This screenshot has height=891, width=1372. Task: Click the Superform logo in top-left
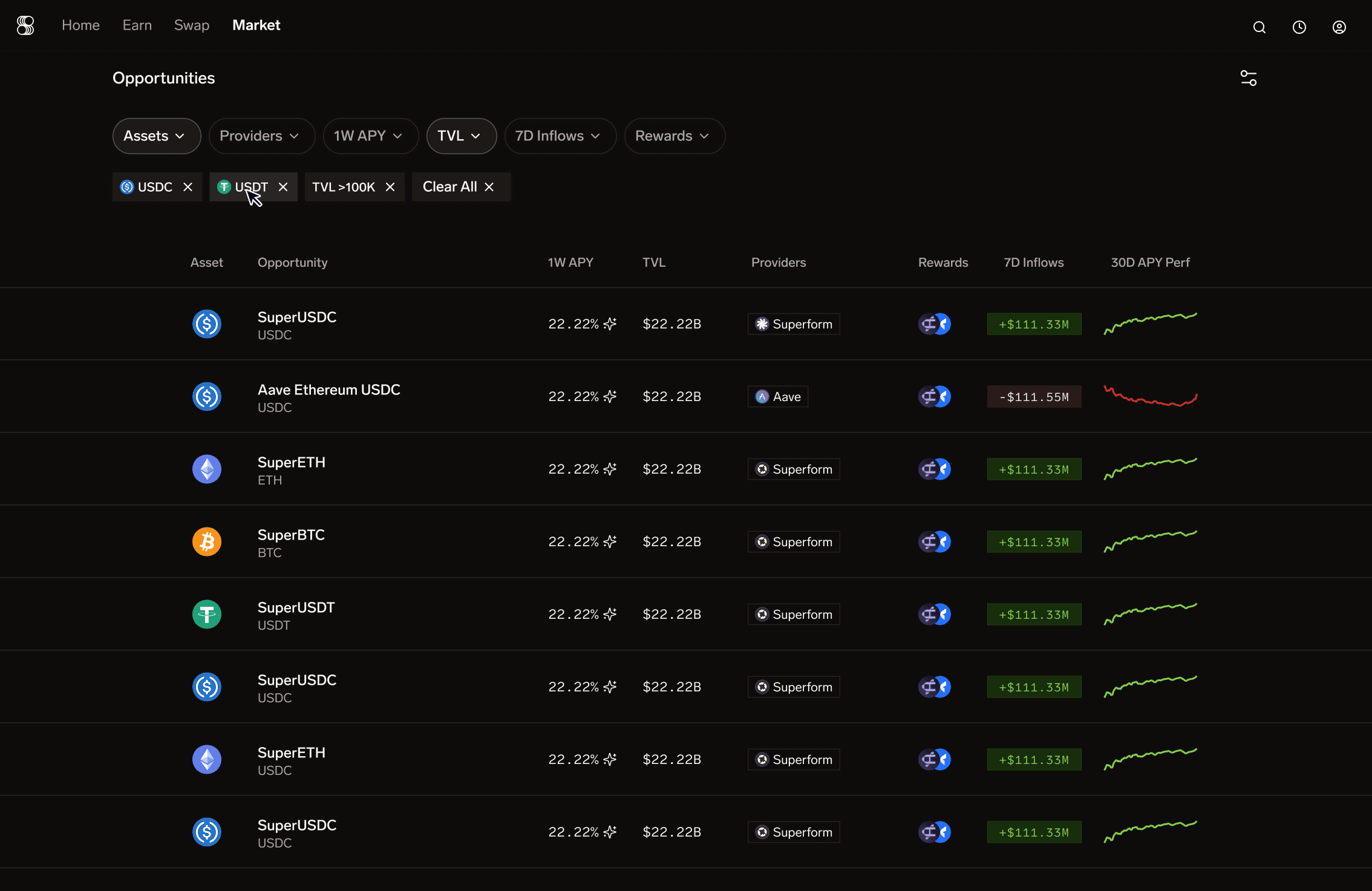pos(25,25)
